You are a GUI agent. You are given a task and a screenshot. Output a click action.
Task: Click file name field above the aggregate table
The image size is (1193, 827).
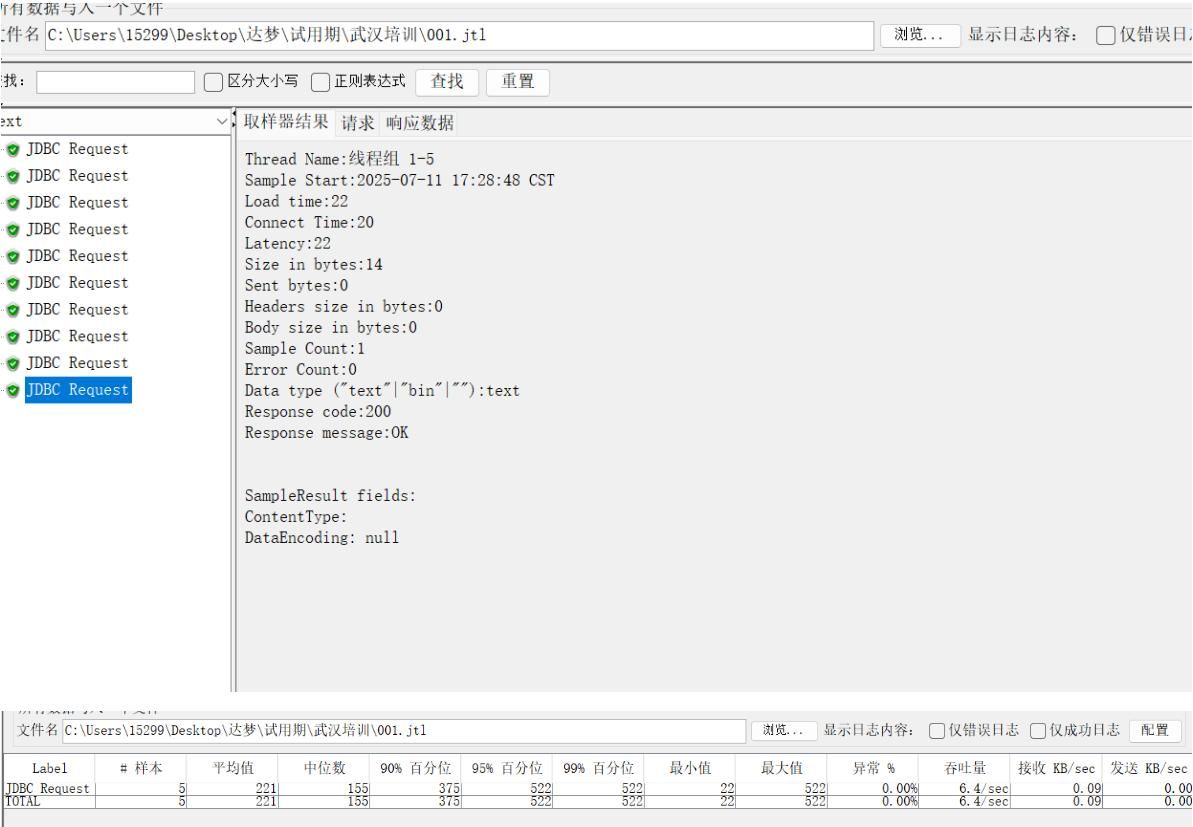[x=404, y=730]
